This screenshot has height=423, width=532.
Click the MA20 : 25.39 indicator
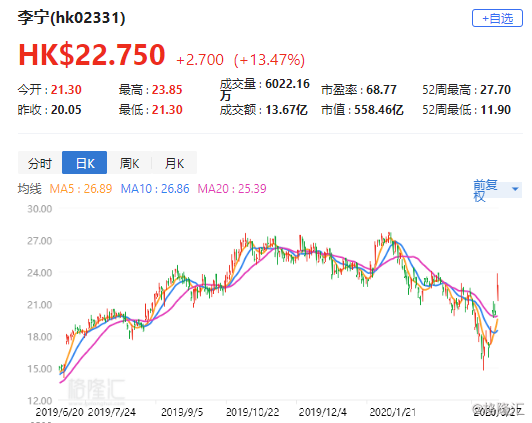click(232, 189)
